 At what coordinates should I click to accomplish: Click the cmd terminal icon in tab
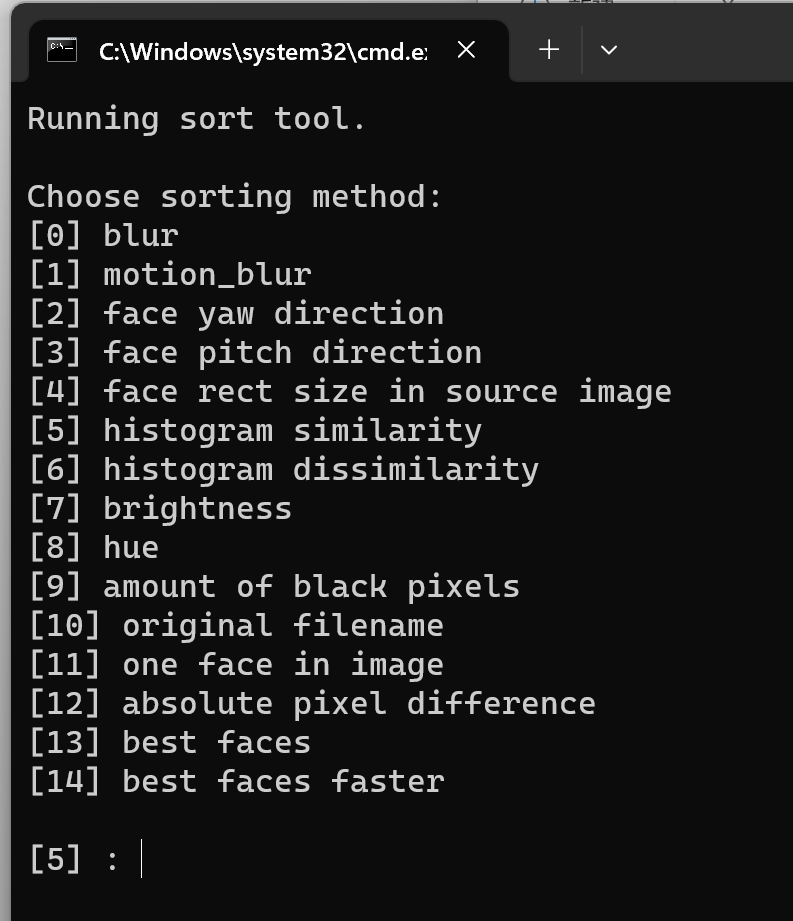pos(62,50)
